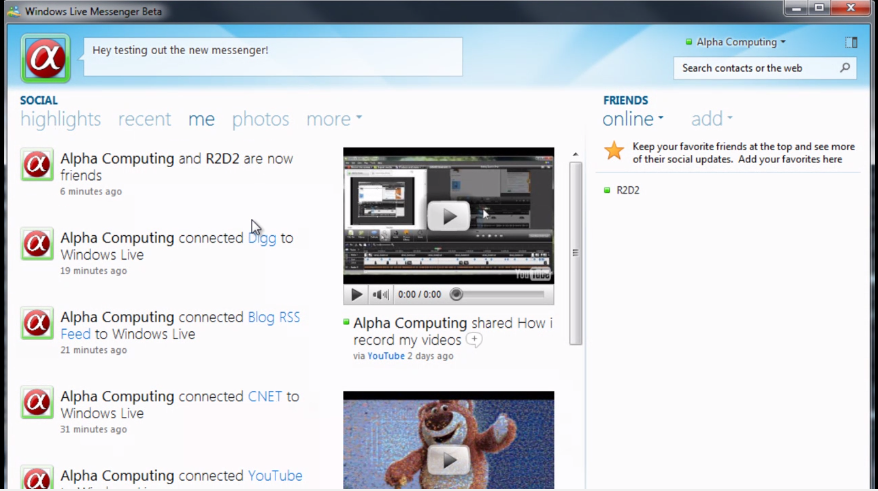Select the me tab
This screenshot has width=878, height=491.
[x=202, y=119]
